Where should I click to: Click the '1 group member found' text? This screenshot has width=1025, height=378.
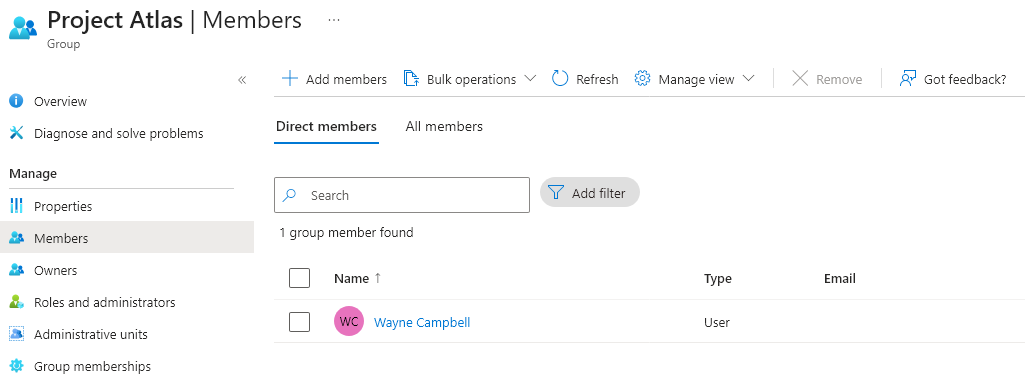346,232
